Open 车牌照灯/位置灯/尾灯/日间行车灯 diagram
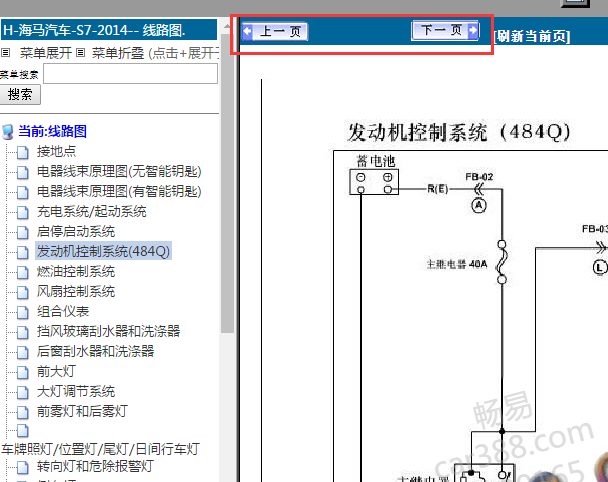The height and width of the screenshot is (482, 608). pos(100,449)
